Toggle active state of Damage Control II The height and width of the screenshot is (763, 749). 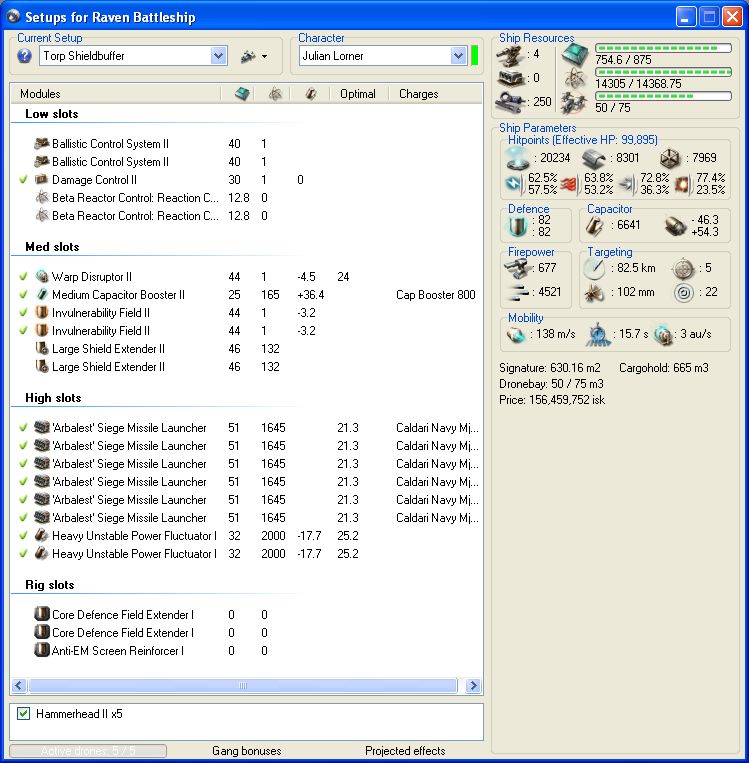coord(23,180)
